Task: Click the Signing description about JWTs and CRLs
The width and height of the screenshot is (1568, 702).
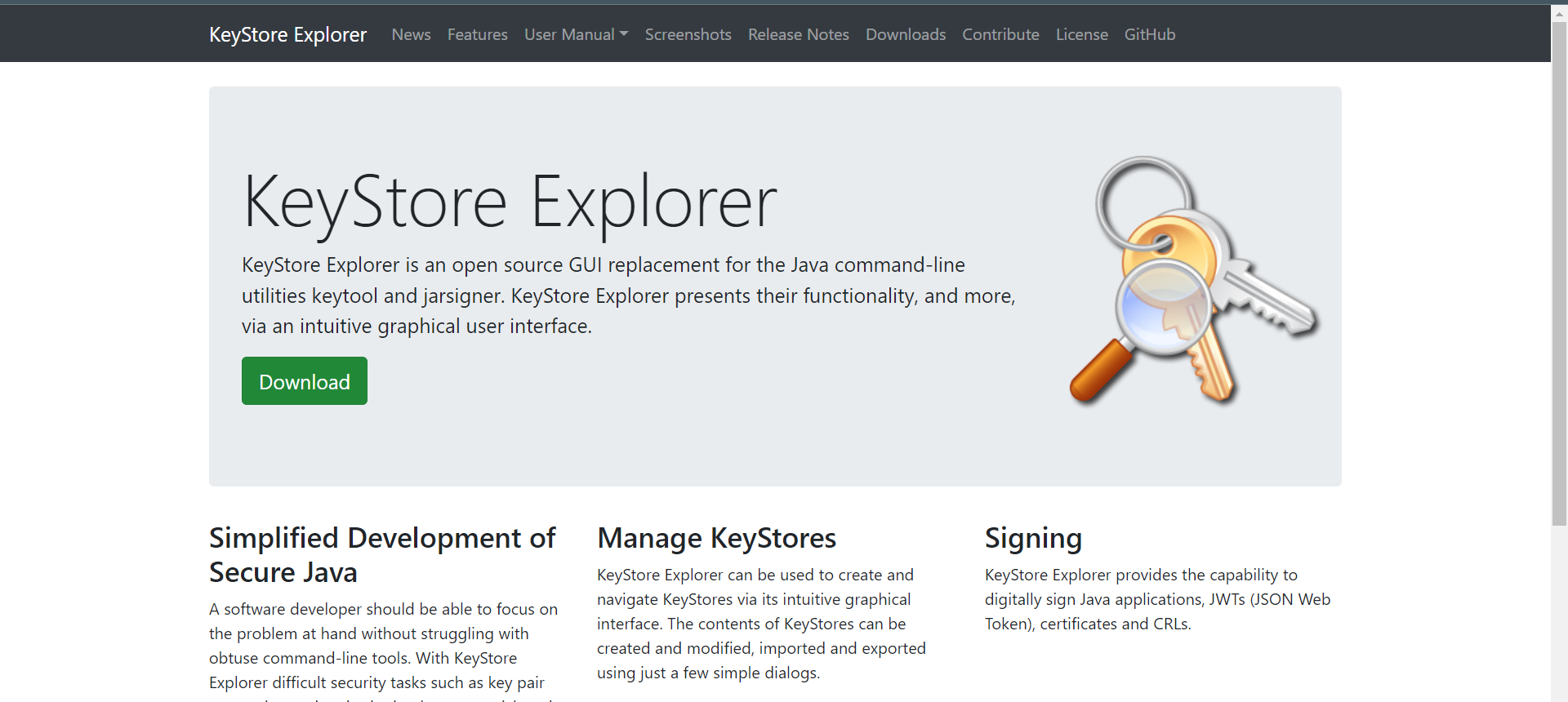Action: click(x=1157, y=599)
